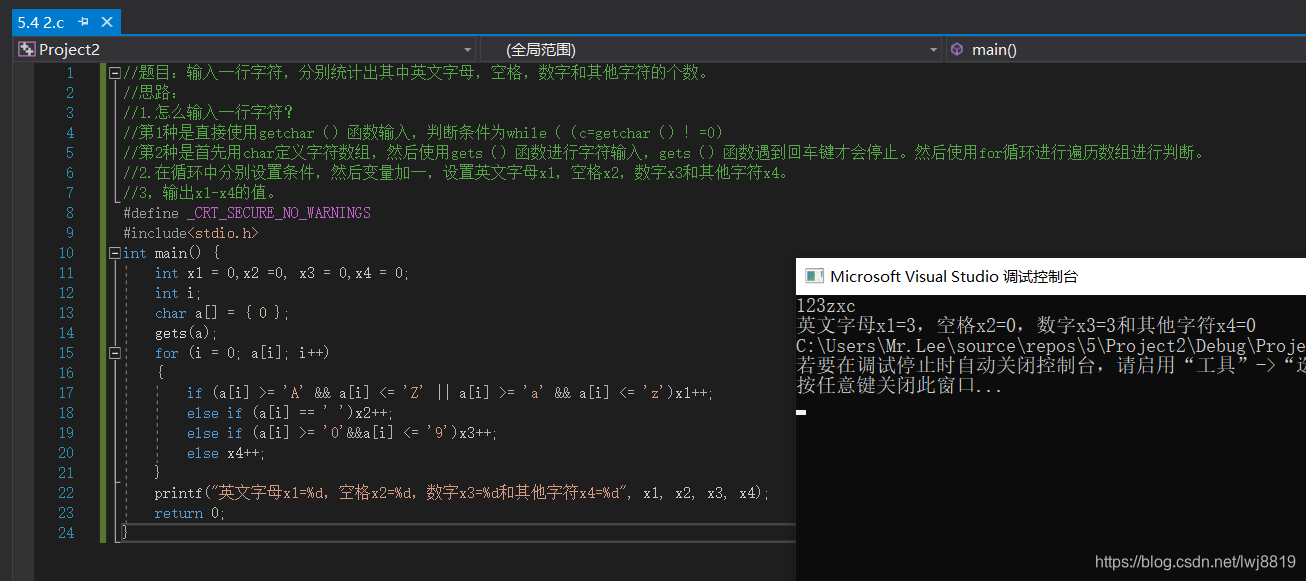Click the else if line incrementing x3++

pyautogui.click(x=342, y=433)
